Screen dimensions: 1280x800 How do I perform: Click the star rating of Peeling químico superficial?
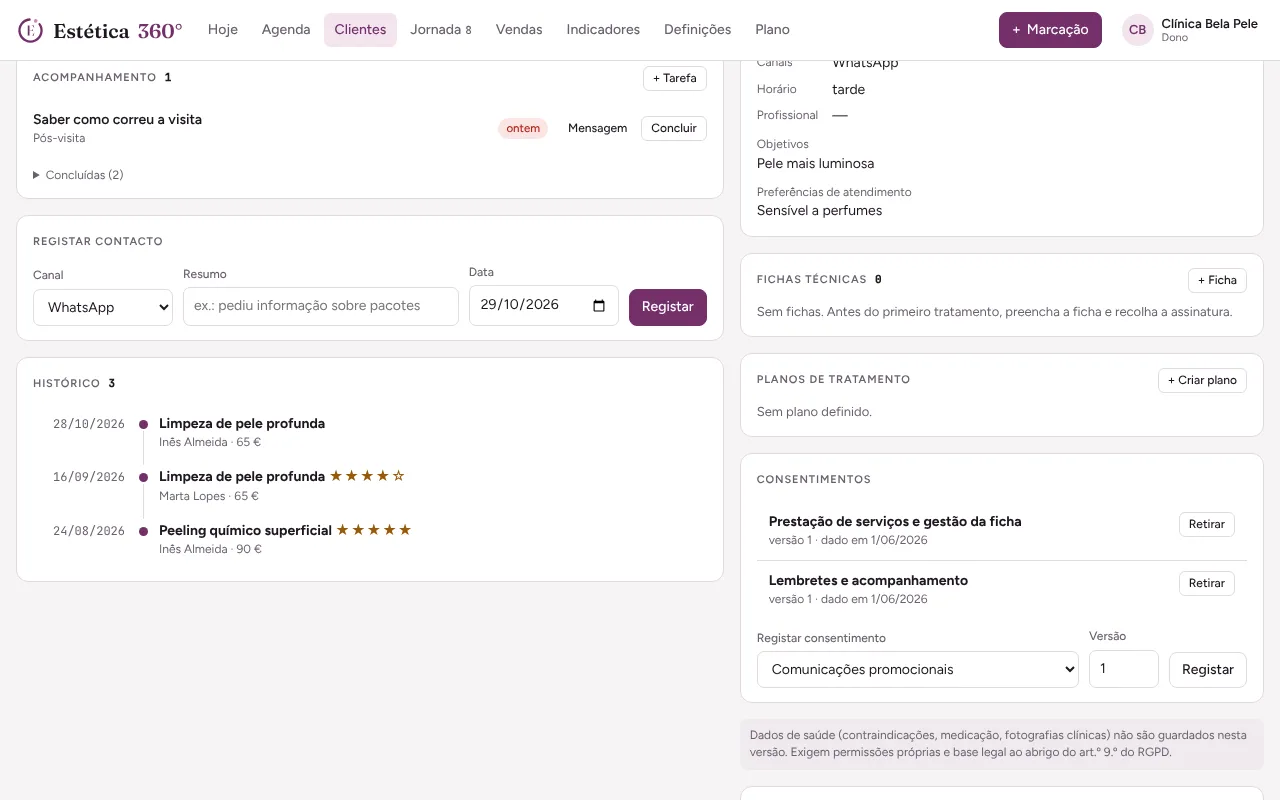[x=374, y=530]
